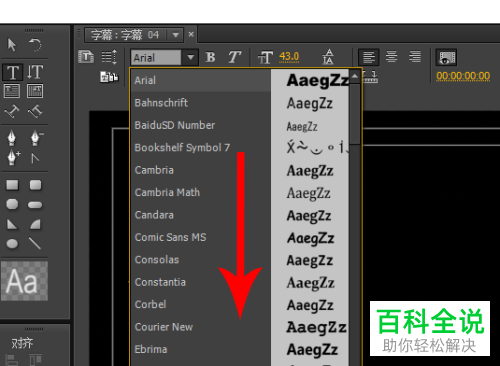Choose Cambria from the font list

click(201, 170)
